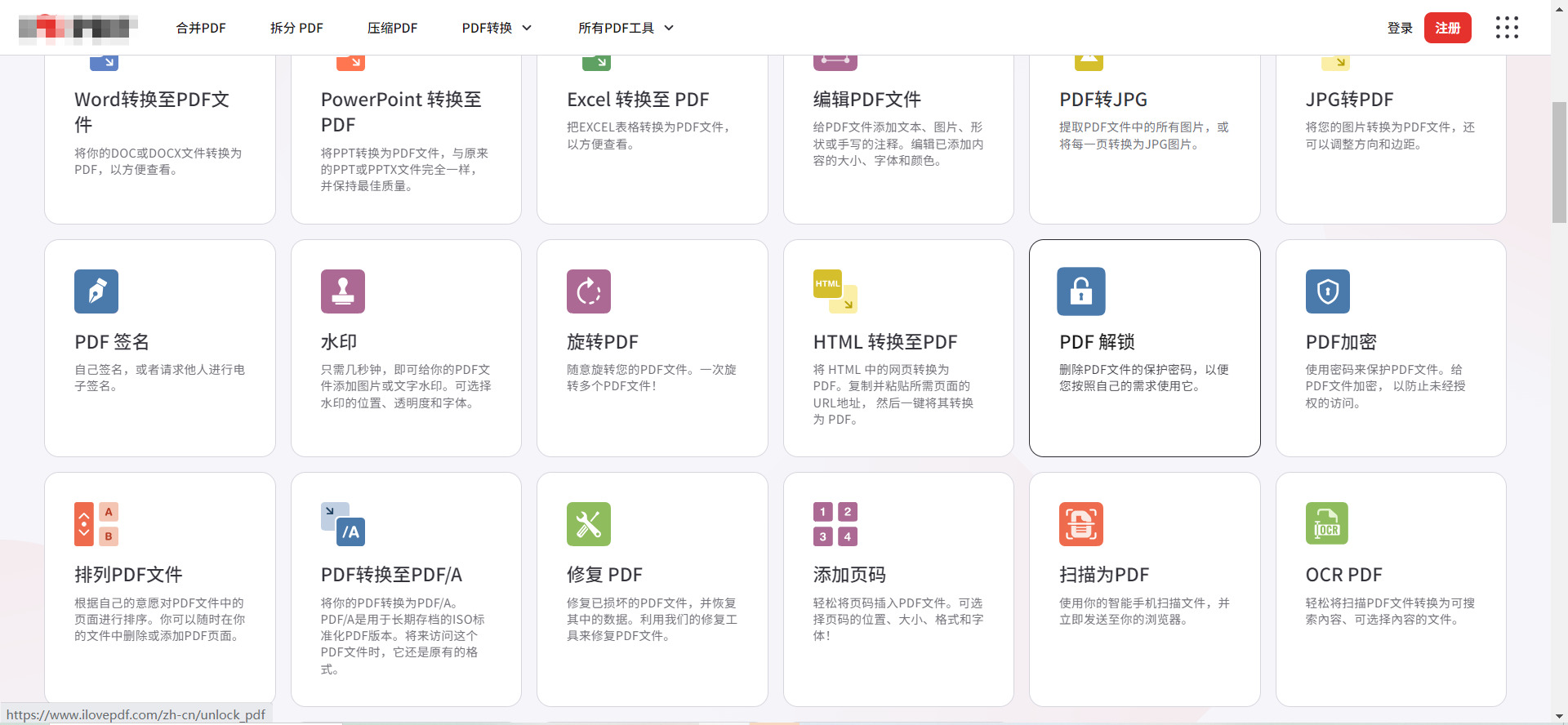Expand the 所有PDF工具 dropdown menu
Viewport: 1568px width, 725px height.
point(626,28)
